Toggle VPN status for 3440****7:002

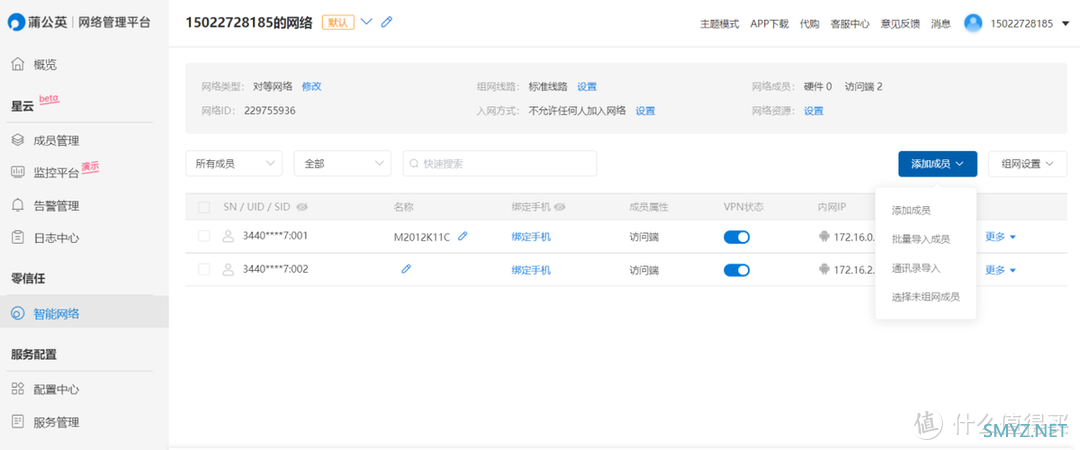pos(736,270)
